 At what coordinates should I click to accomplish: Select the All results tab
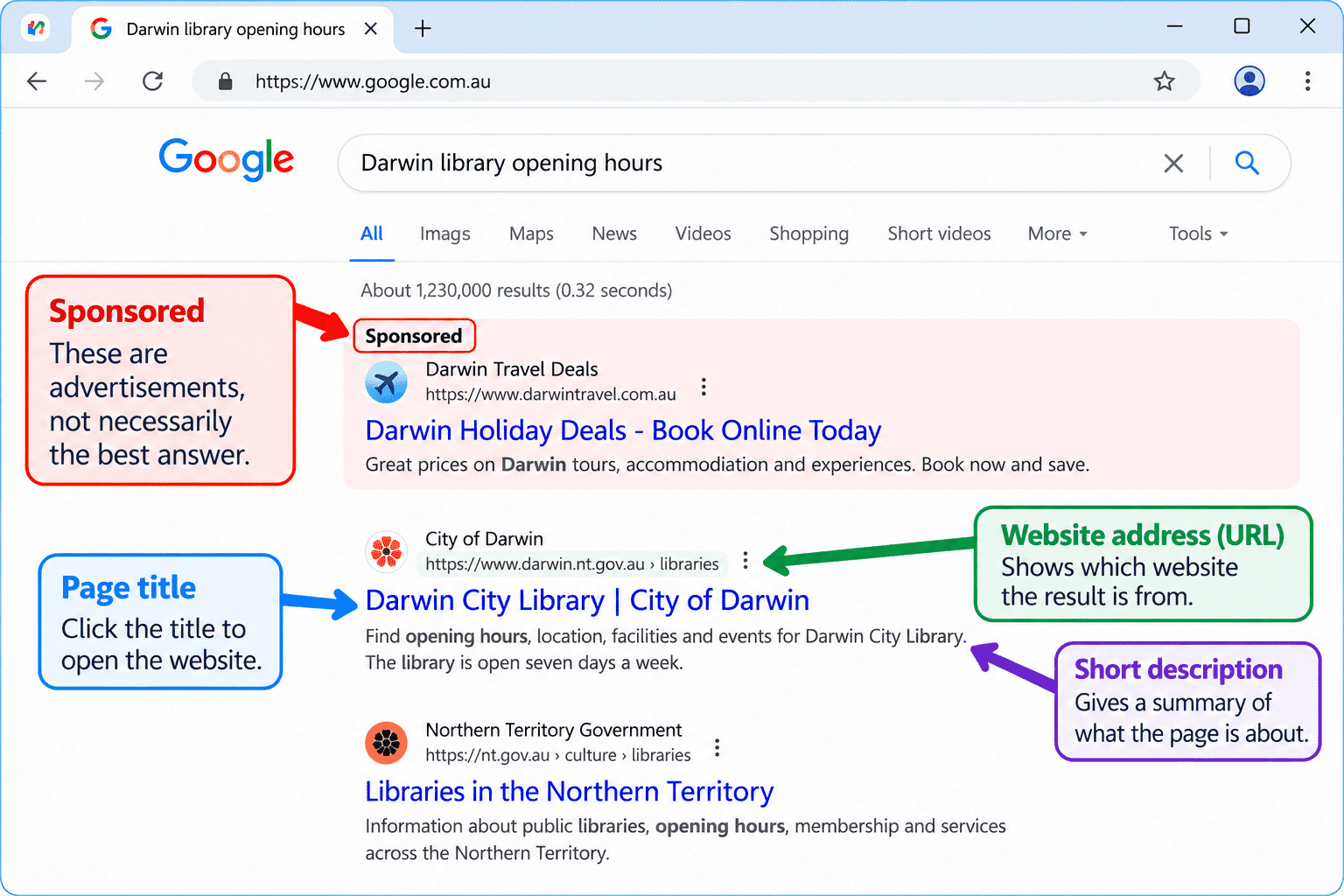point(372,234)
